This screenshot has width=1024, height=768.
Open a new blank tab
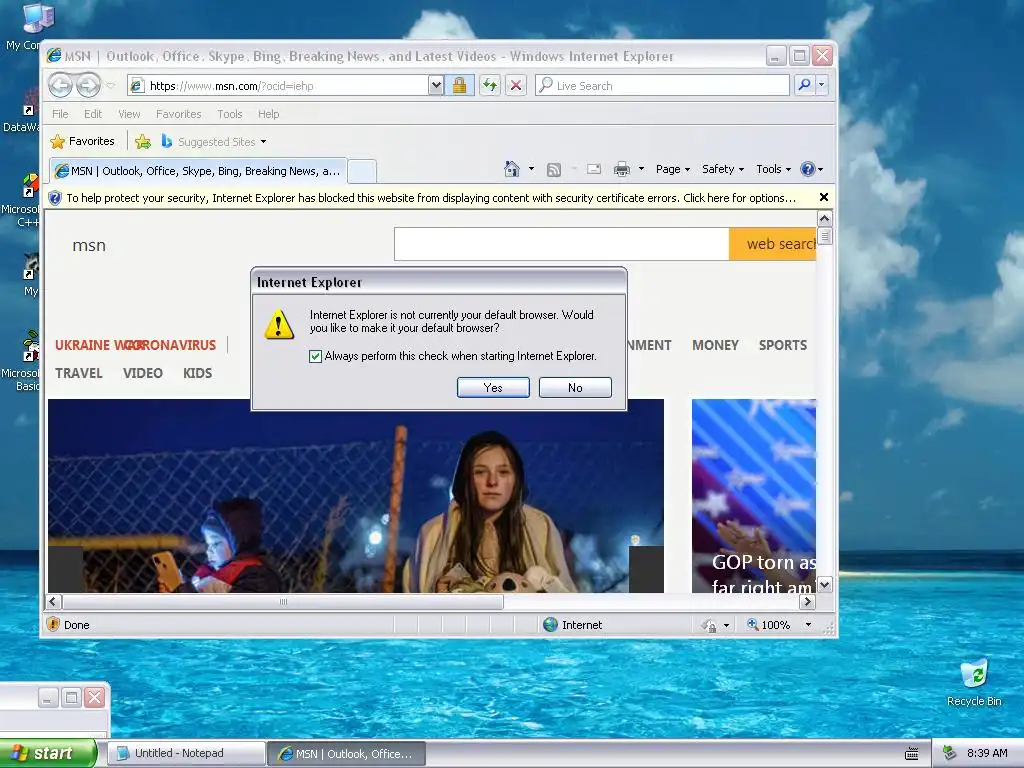click(x=362, y=171)
